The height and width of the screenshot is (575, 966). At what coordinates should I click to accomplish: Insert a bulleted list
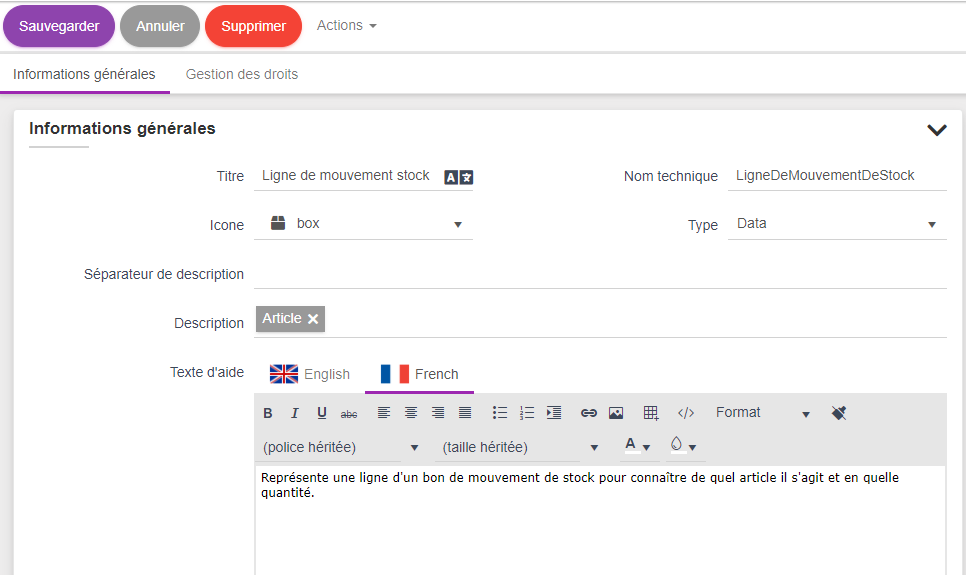click(500, 413)
